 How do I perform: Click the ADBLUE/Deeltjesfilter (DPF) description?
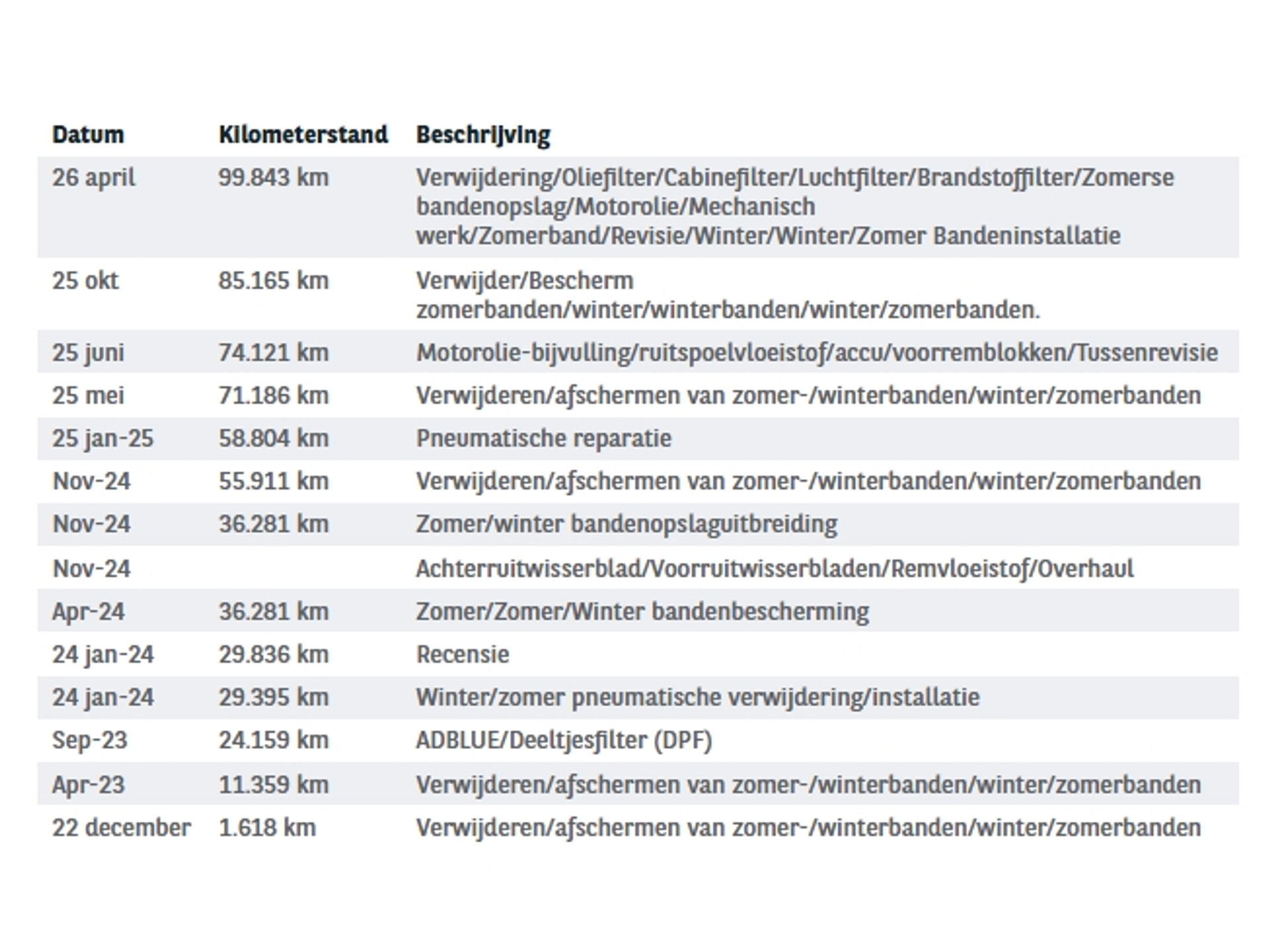pos(564,740)
